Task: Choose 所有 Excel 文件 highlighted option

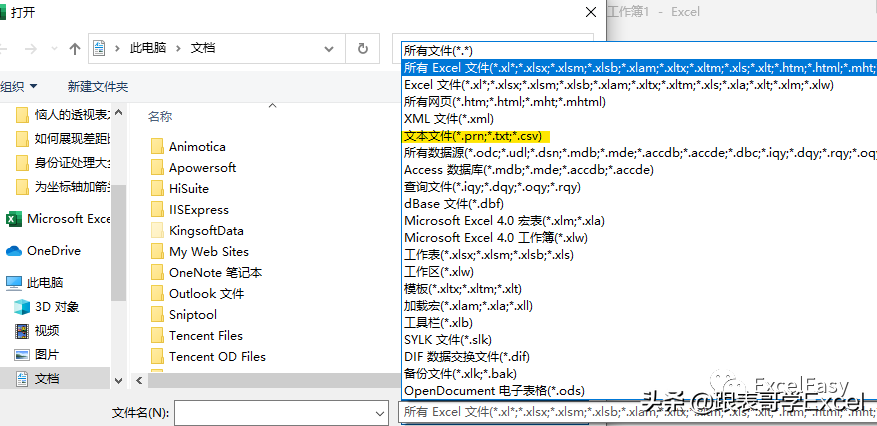Action: point(639,68)
